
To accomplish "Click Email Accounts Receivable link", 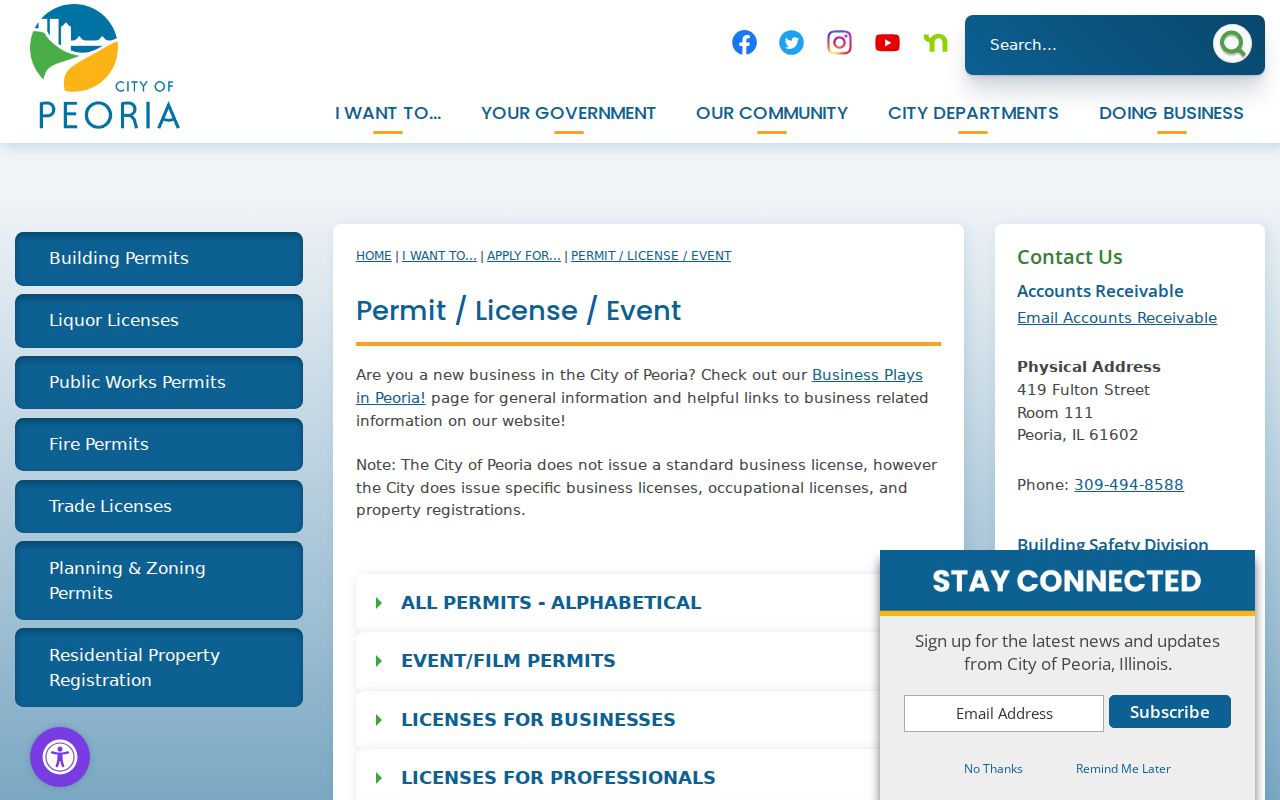I will point(1117,318).
